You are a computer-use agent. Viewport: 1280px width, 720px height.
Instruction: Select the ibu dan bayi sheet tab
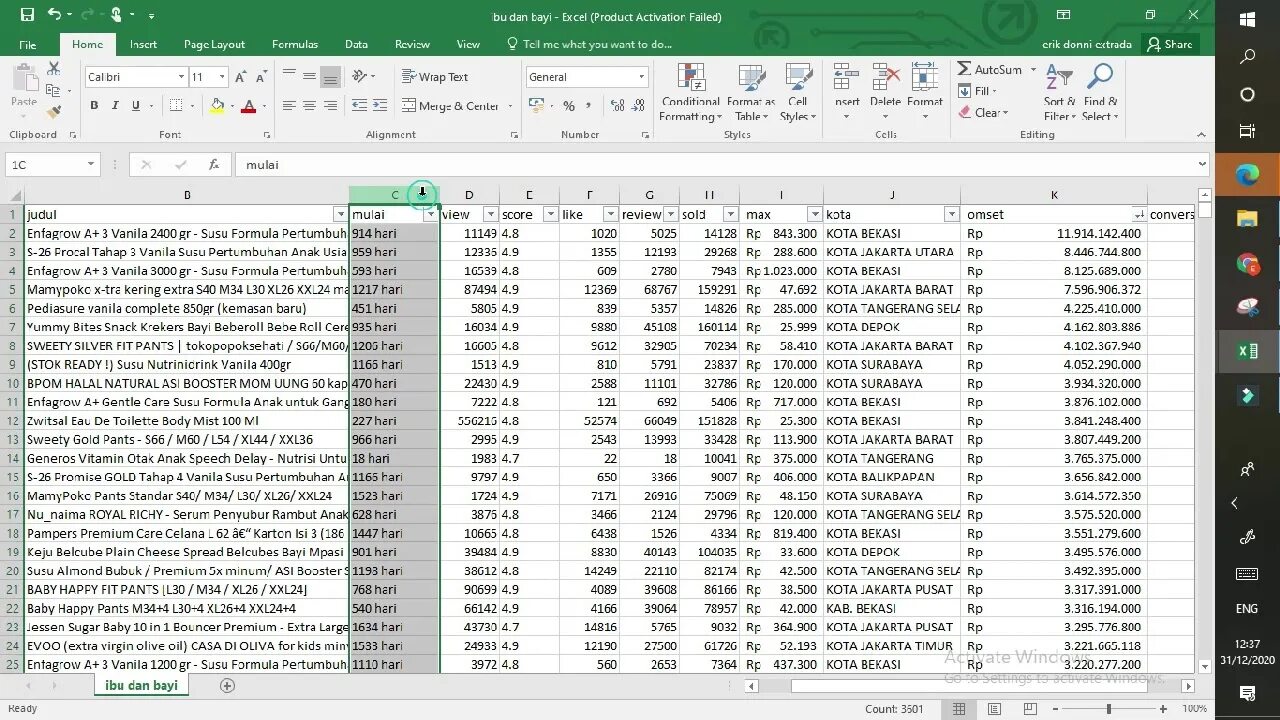141,686
